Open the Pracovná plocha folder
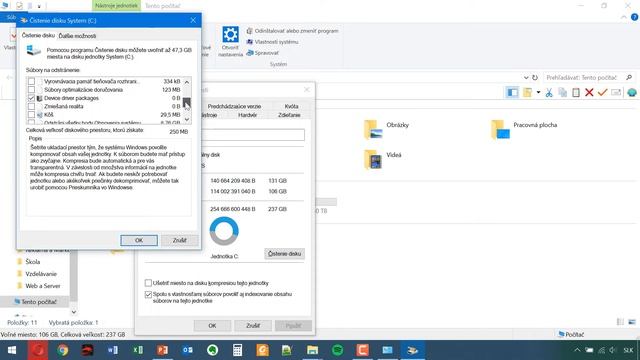This screenshot has width=640, height=360. 524,129
